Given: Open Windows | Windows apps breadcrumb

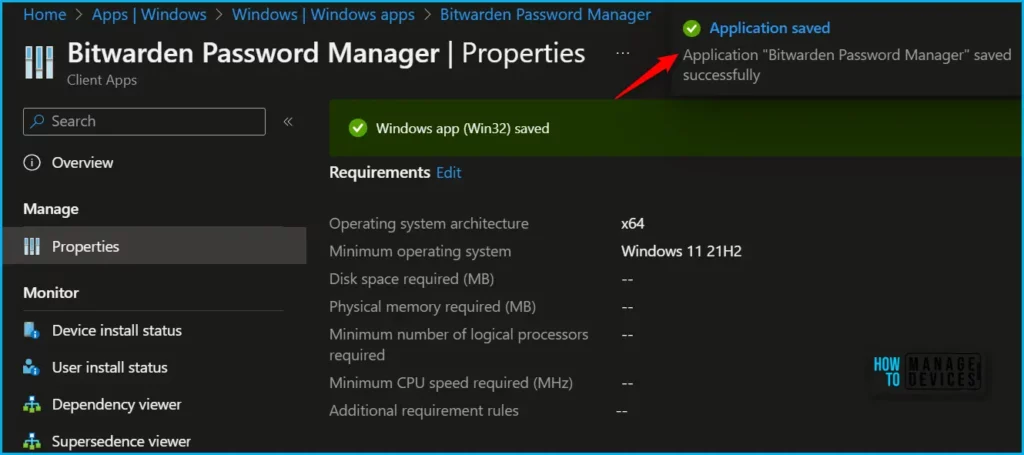Looking at the screenshot, I should (323, 14).
